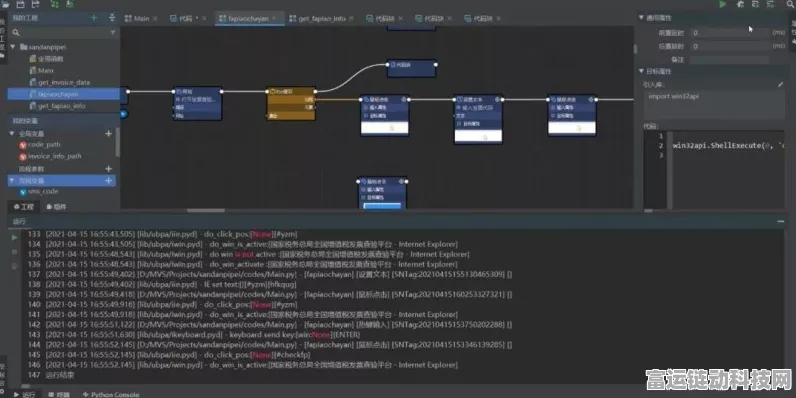Click the import win32api library text box
Image resolution: width=796 pixels, height=398 pixels.
tap(715, 105)
